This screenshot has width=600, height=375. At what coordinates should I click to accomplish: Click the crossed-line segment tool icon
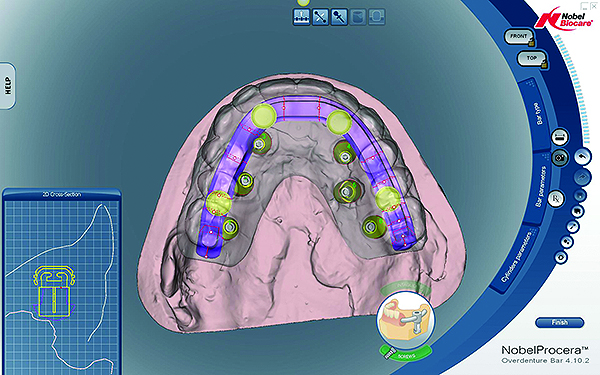[320, 17]
